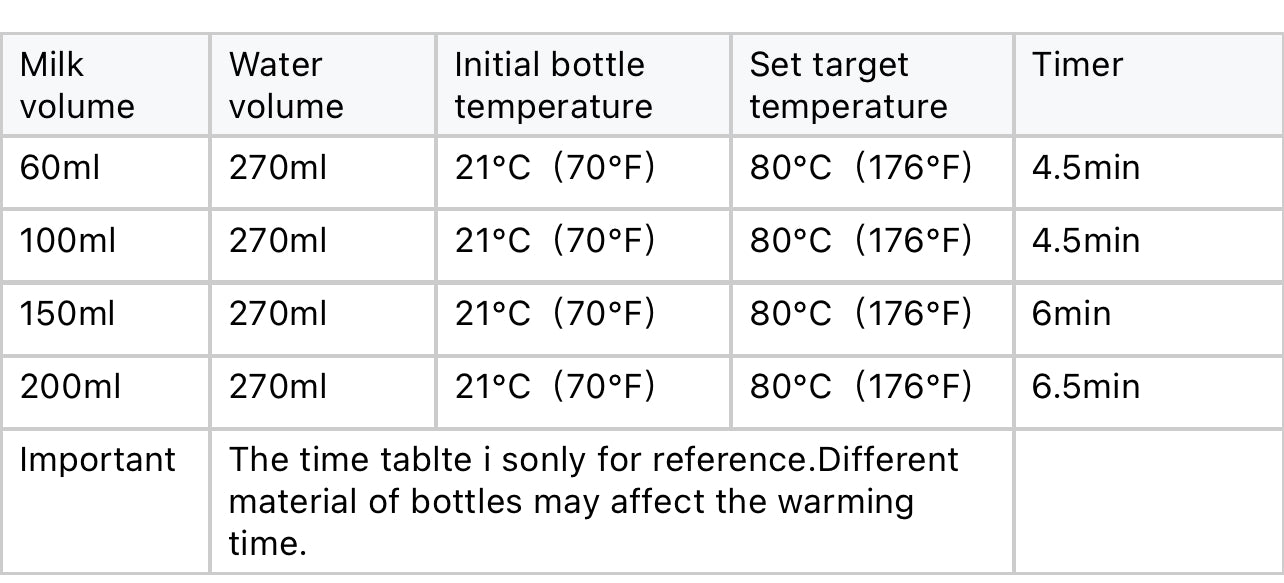Select the 100ml milk volume cell
Image resolution: width=1284 pixels, height=583 pixels.
pyautogui.click(x=68, y=241)
